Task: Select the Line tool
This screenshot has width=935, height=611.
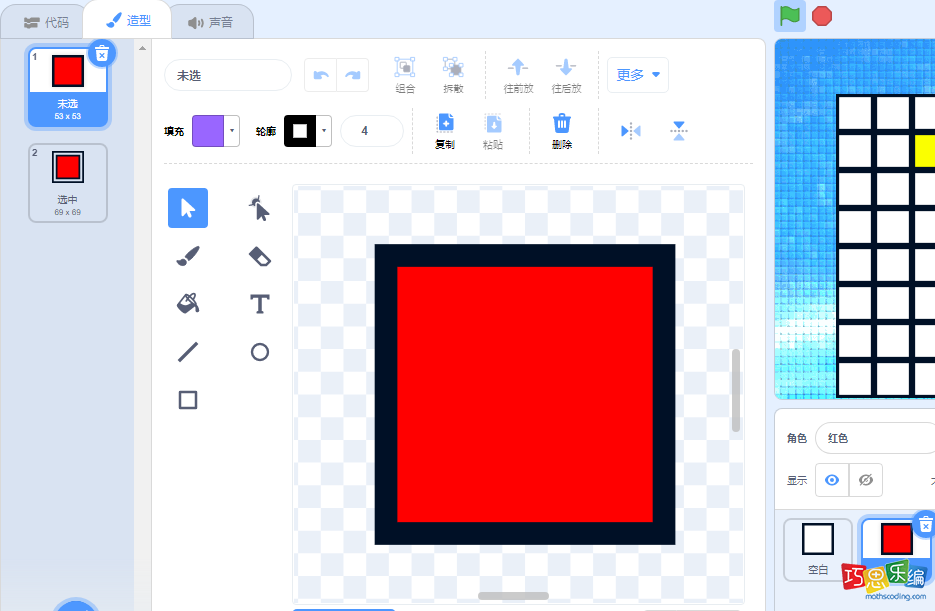Action: [x=188, y=352]
